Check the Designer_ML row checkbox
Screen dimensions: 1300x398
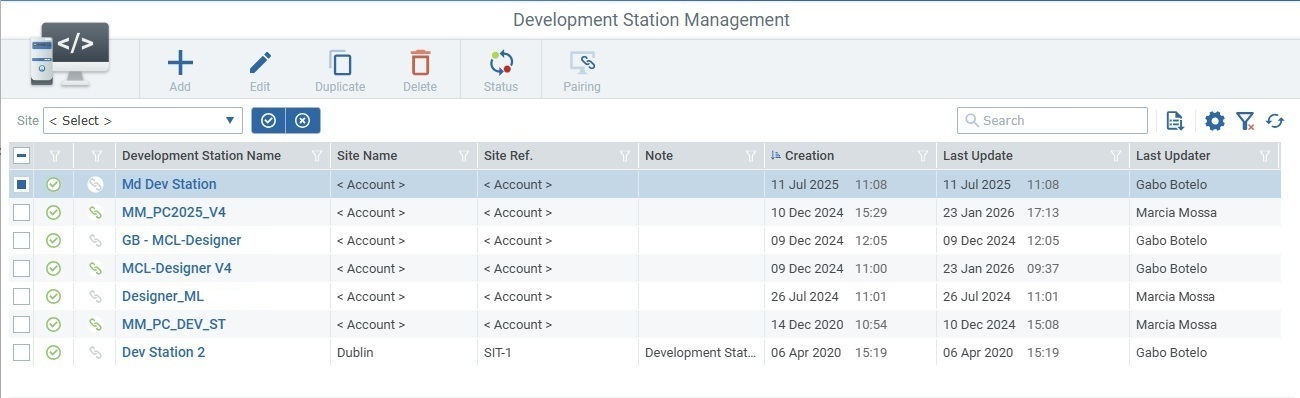(21, 296)
